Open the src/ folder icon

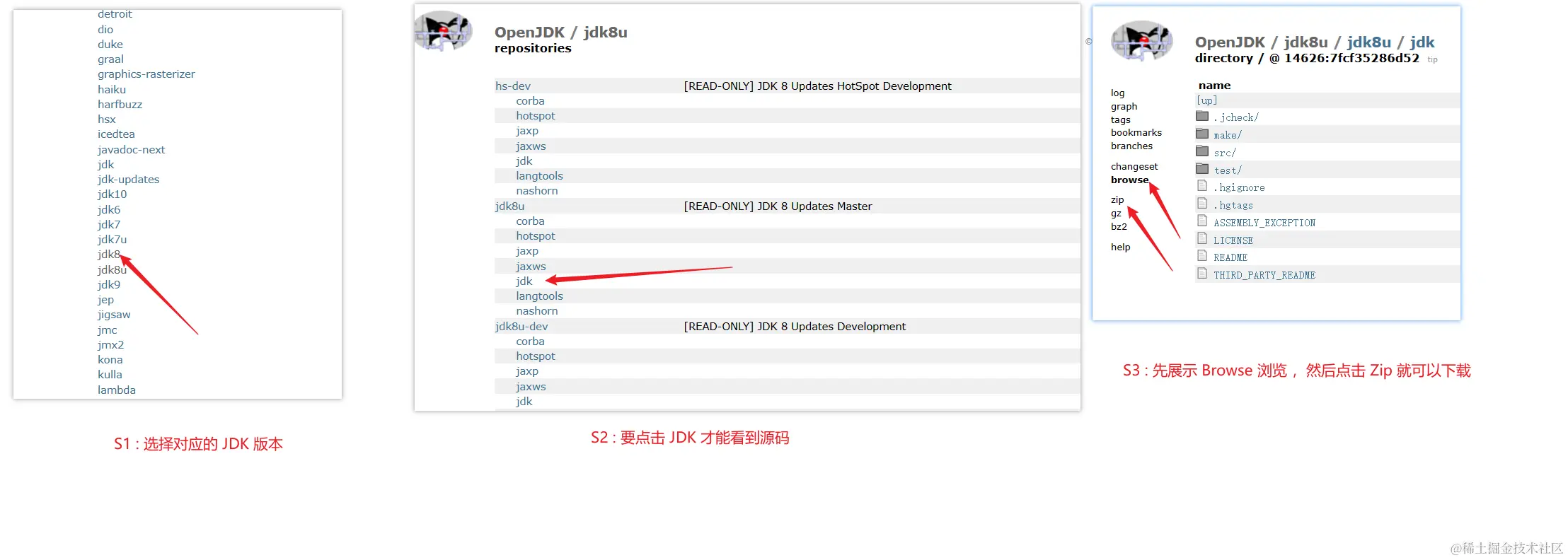(x=1202, y=151)
